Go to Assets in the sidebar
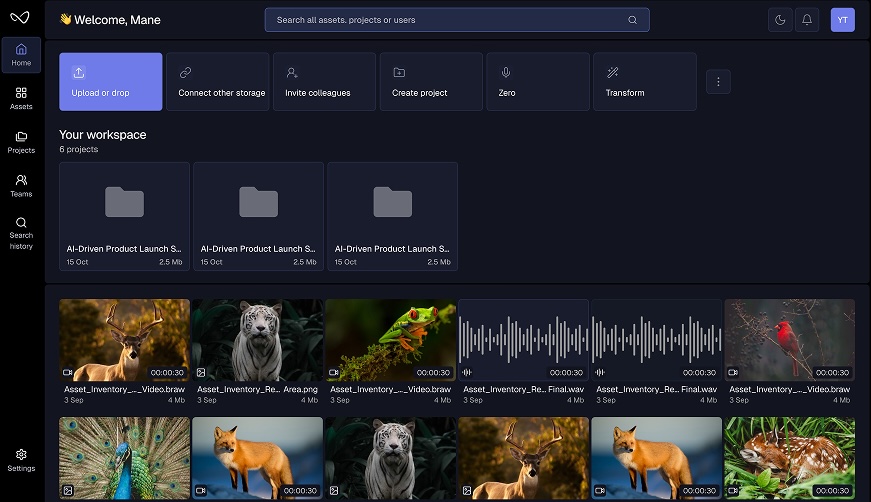Viewport: 871px width, 502px height. 21,98
